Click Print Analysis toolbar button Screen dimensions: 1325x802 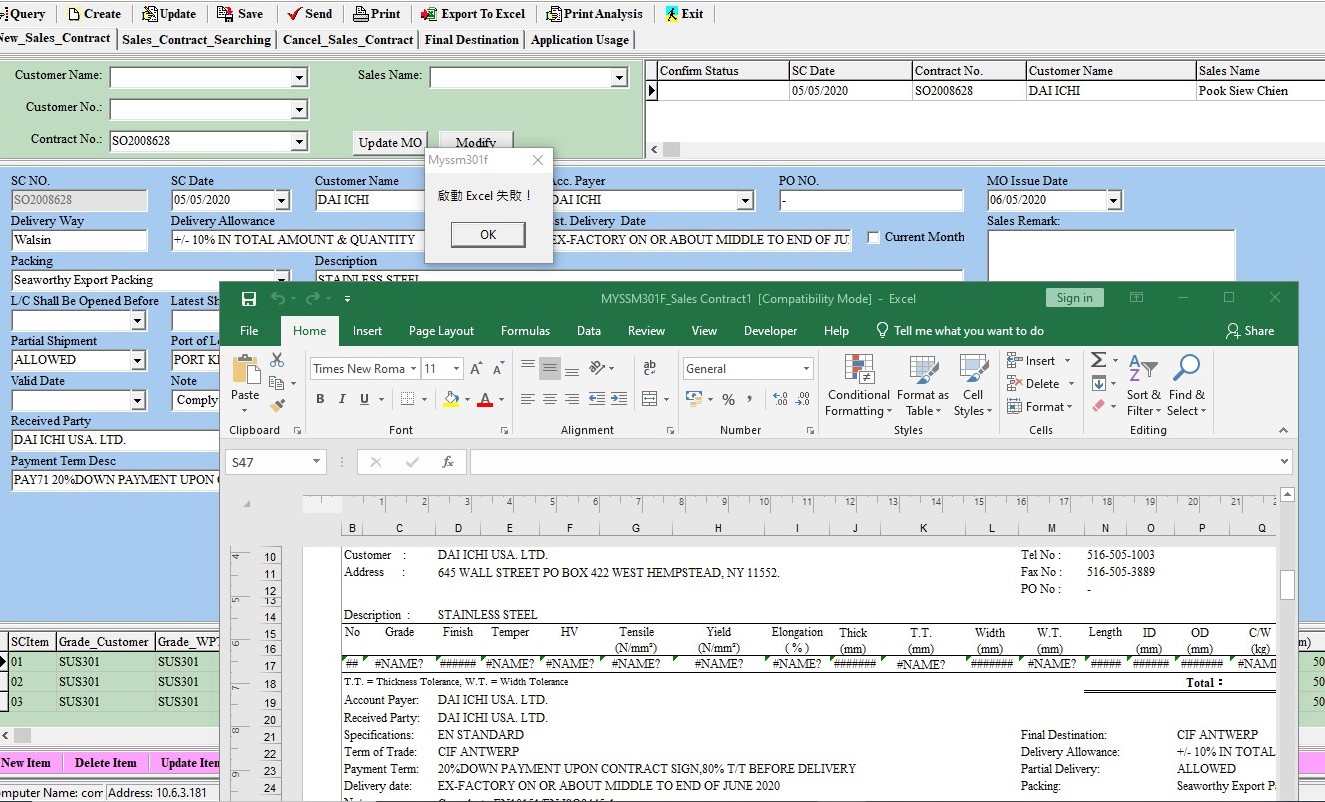595,14
